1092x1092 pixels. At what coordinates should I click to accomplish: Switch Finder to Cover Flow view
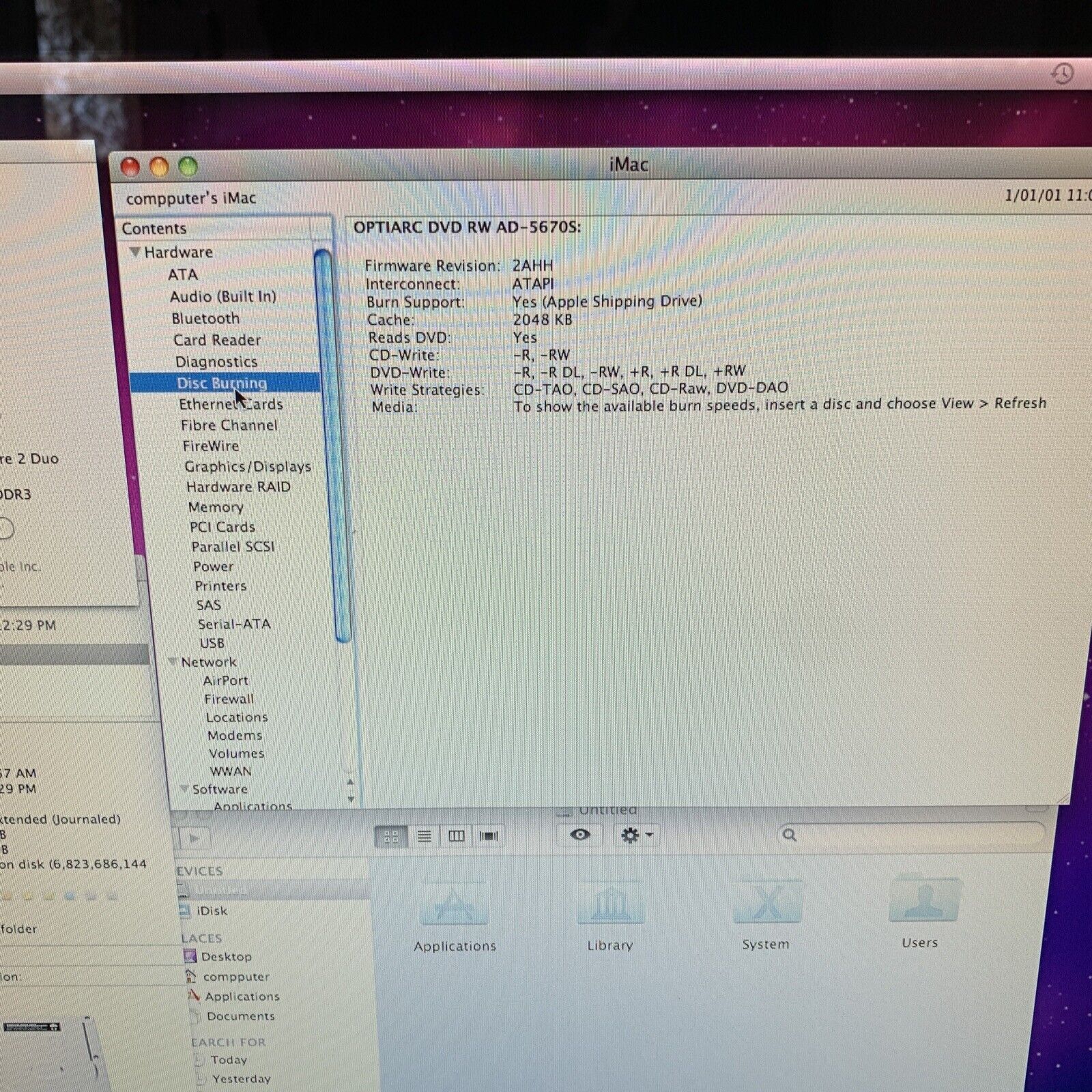point(489,836)
